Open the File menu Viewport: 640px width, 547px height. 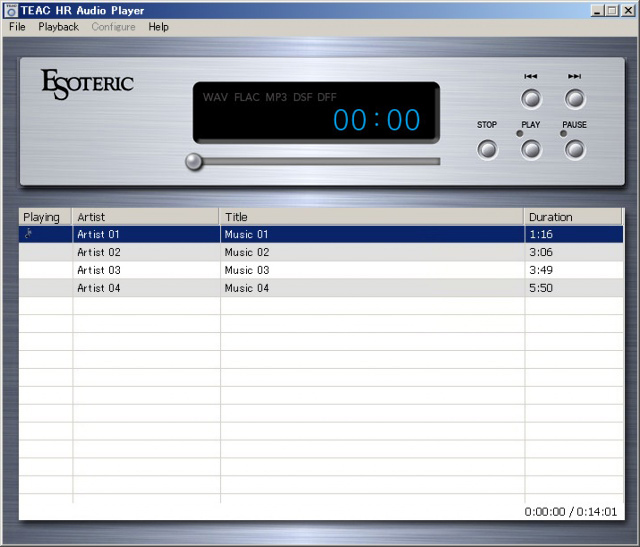click(17, 27)
